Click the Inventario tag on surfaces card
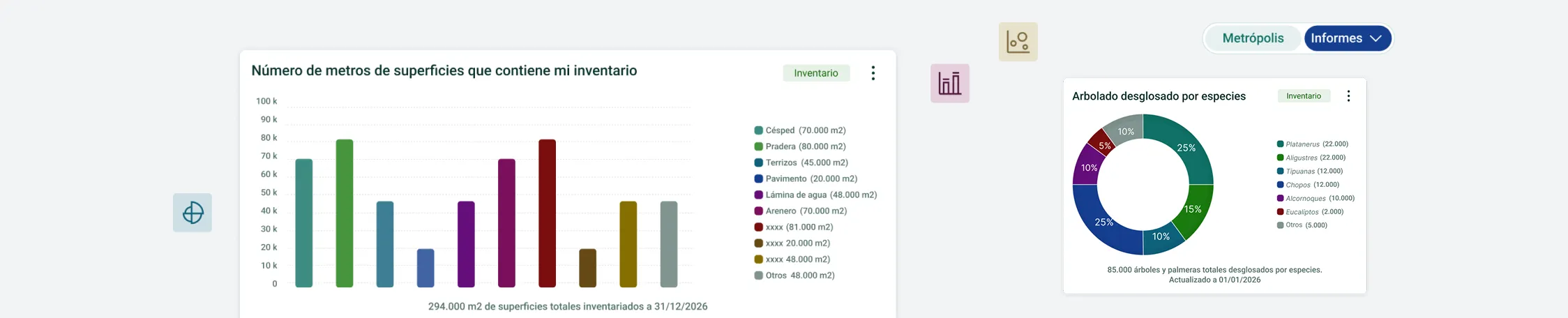The image size is (1568, 318). tap(816, 73)
